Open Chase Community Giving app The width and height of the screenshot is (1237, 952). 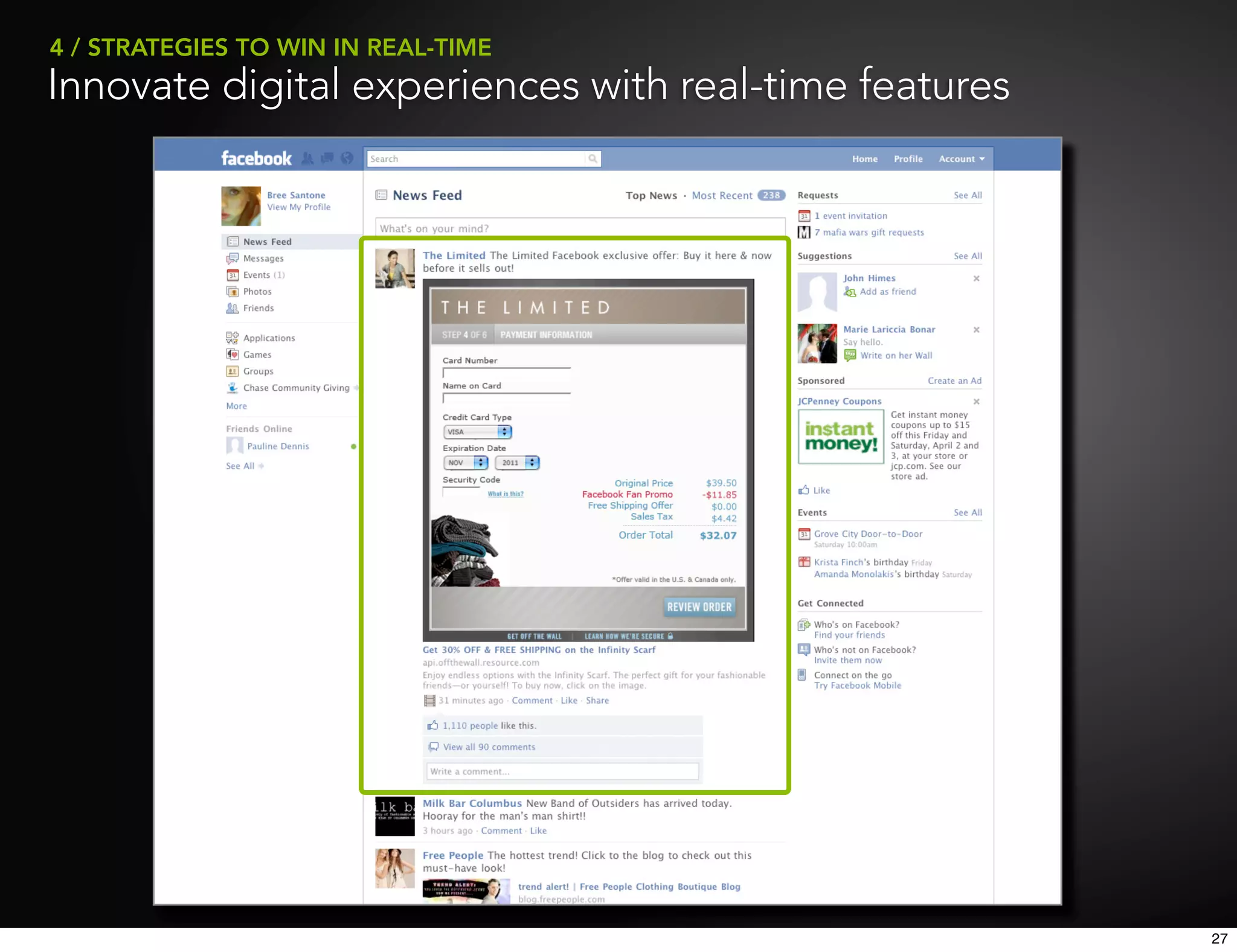tap(296, 388)
